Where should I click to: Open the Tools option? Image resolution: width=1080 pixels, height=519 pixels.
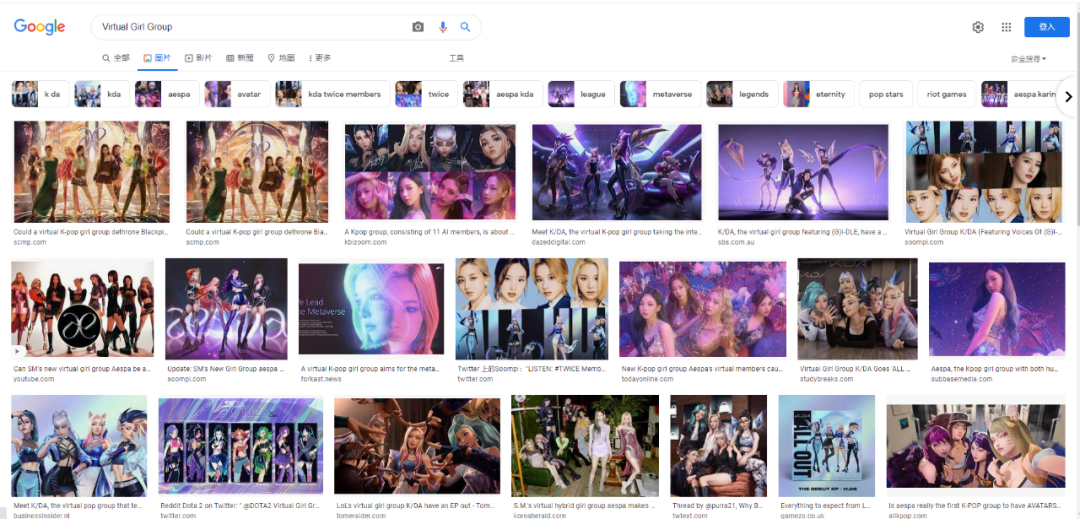[x=456, y=58]
